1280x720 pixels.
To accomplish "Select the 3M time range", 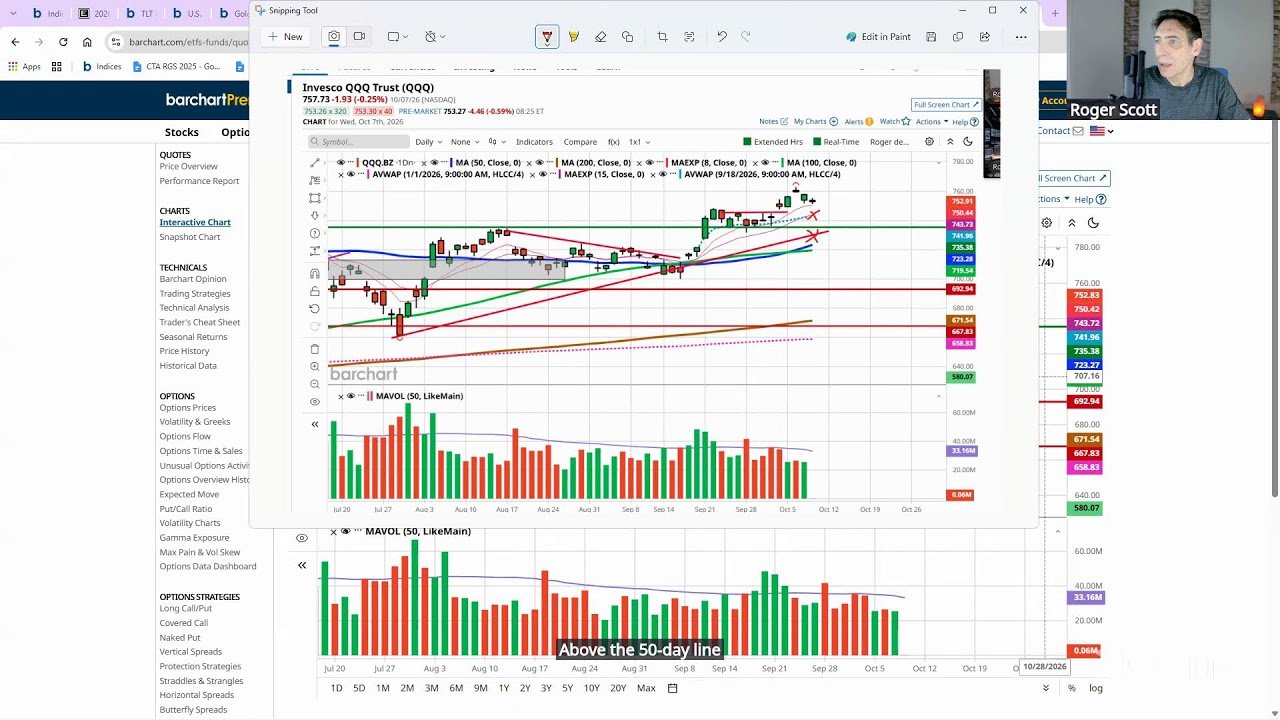I will click(x=431, y=688).
